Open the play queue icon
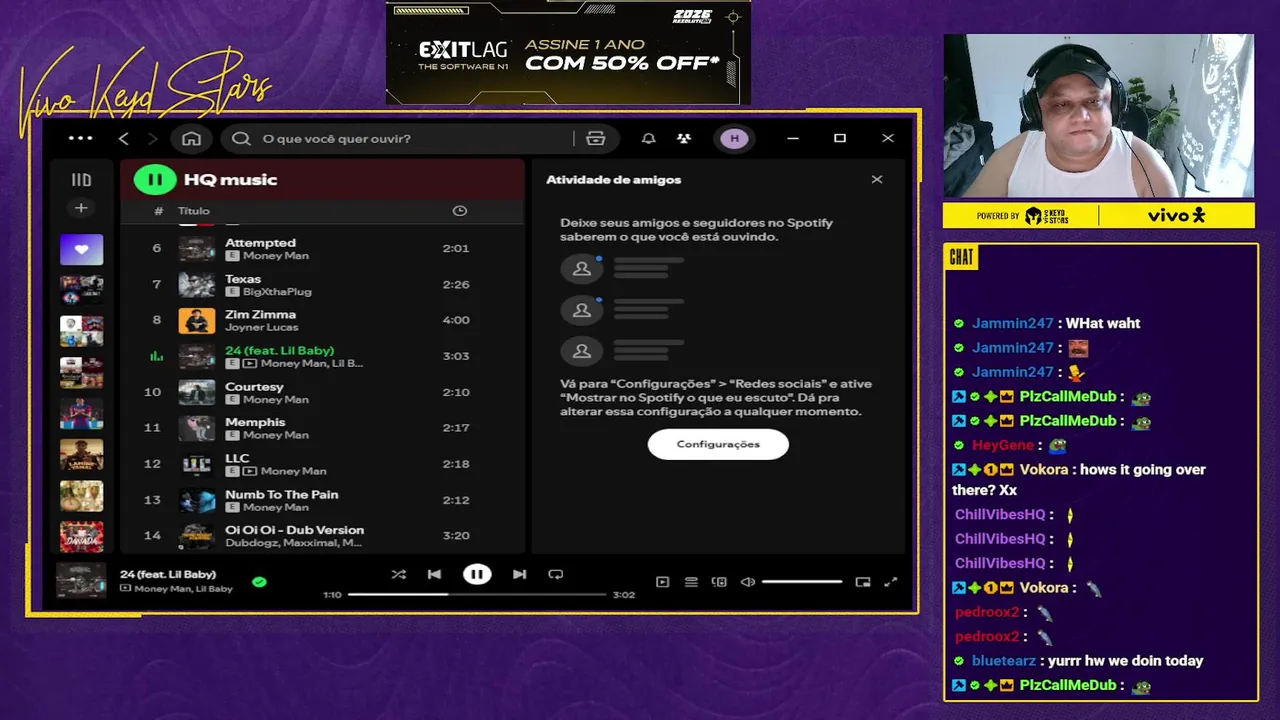The height and width of the screenshot is (720, 1280). pos(691,582)
